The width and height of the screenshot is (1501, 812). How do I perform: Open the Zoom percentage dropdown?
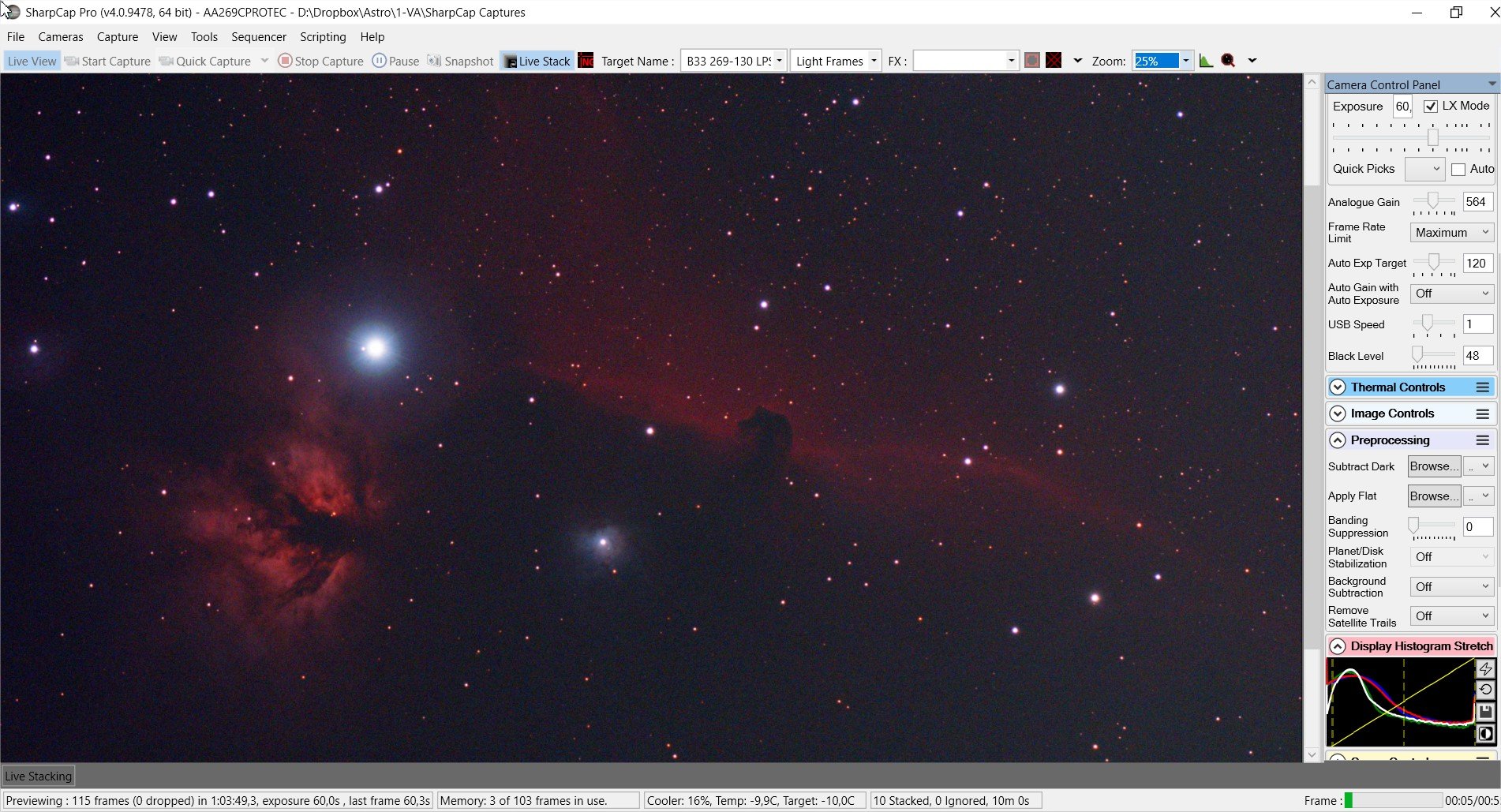click(1185, 61)
